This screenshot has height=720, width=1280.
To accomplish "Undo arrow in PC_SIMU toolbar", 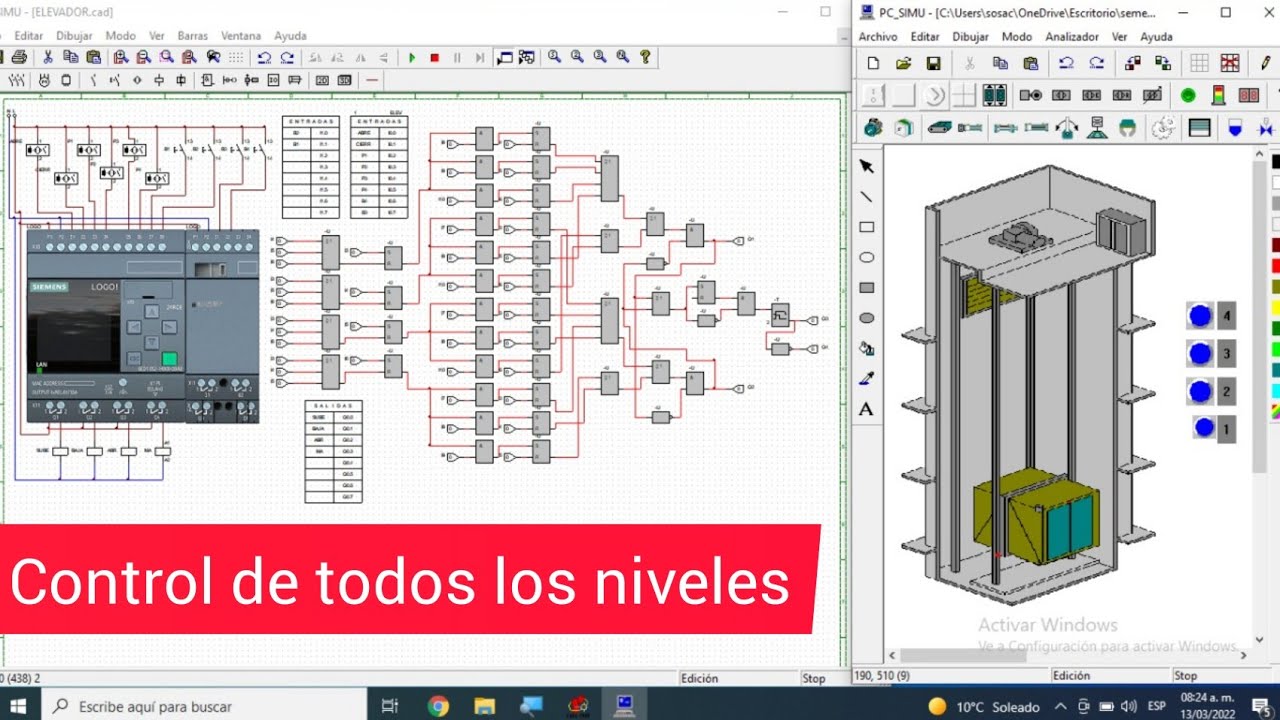I will (1066, 63).
